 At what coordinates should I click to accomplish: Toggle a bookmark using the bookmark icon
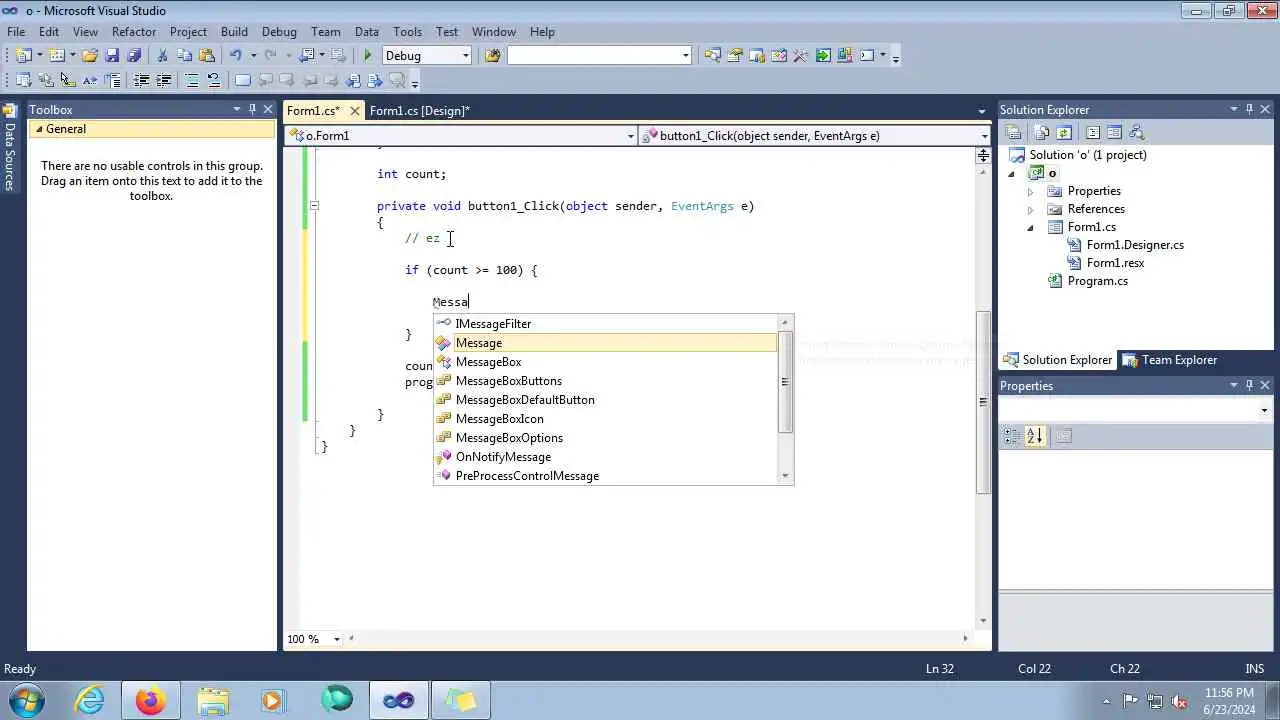(x=242, y=81)
